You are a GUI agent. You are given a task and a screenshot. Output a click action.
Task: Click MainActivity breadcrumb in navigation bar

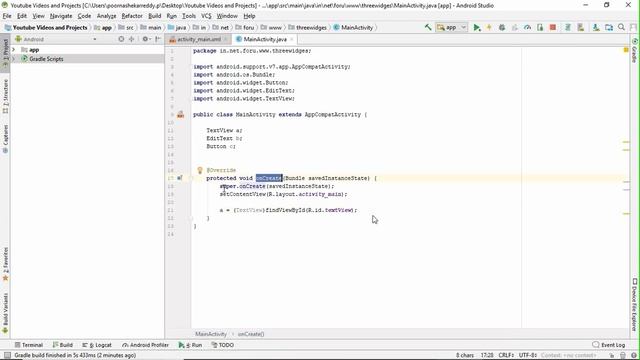(x=353, y=27)
